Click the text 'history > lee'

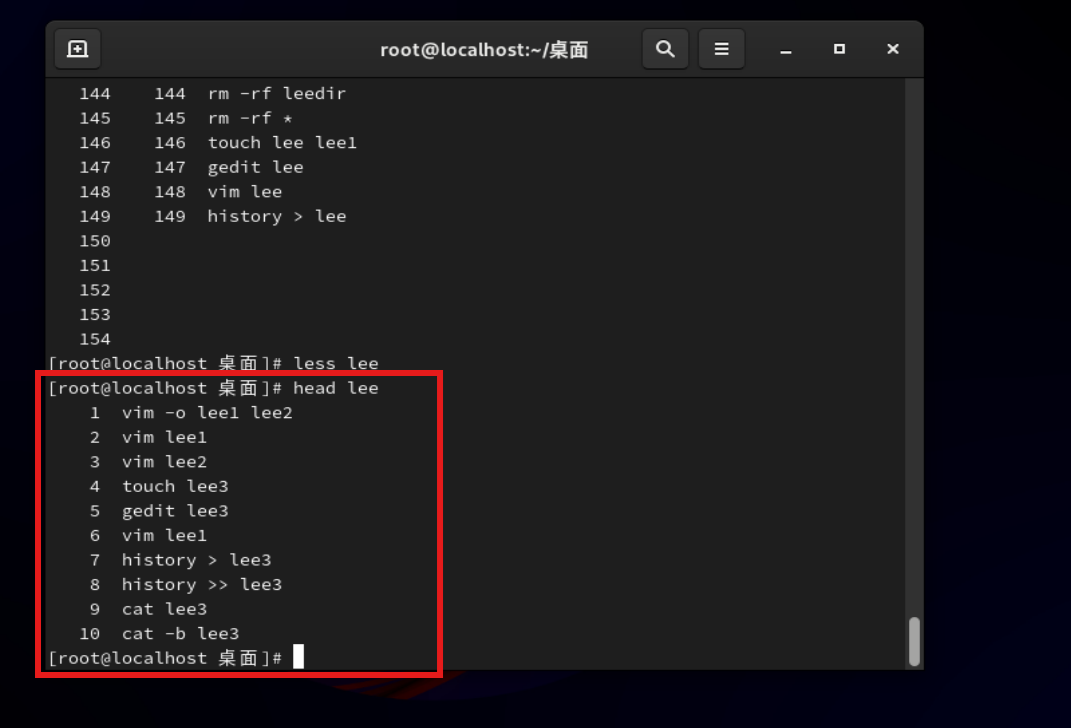click(277, 216)
